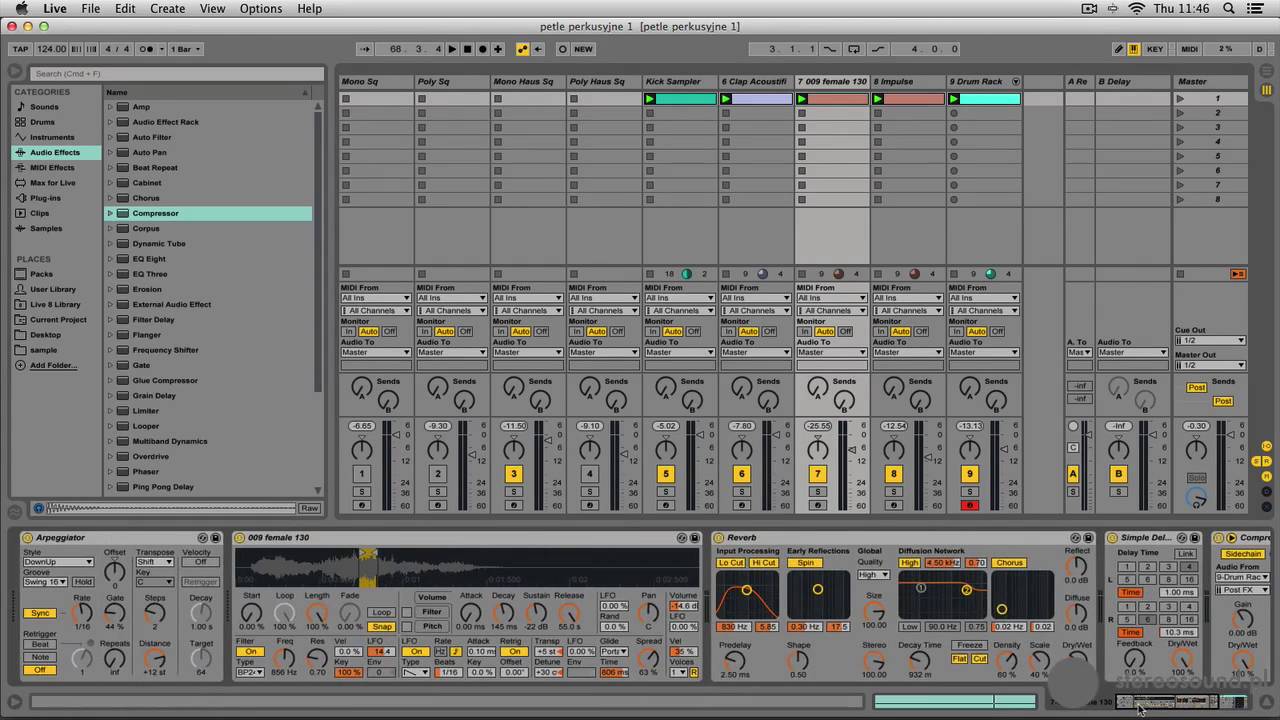Deactivate track 7 with its activator button
This screenshot has height=720, width=1280.
click(817, 474)
